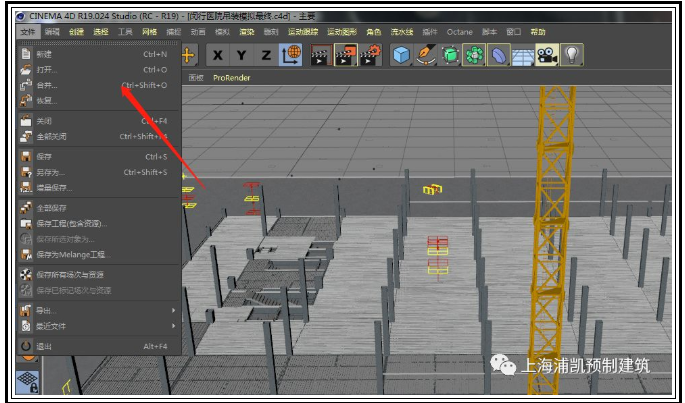
Task: Choose 关闭 (Close) menu entry
Action: coord(99,121)
